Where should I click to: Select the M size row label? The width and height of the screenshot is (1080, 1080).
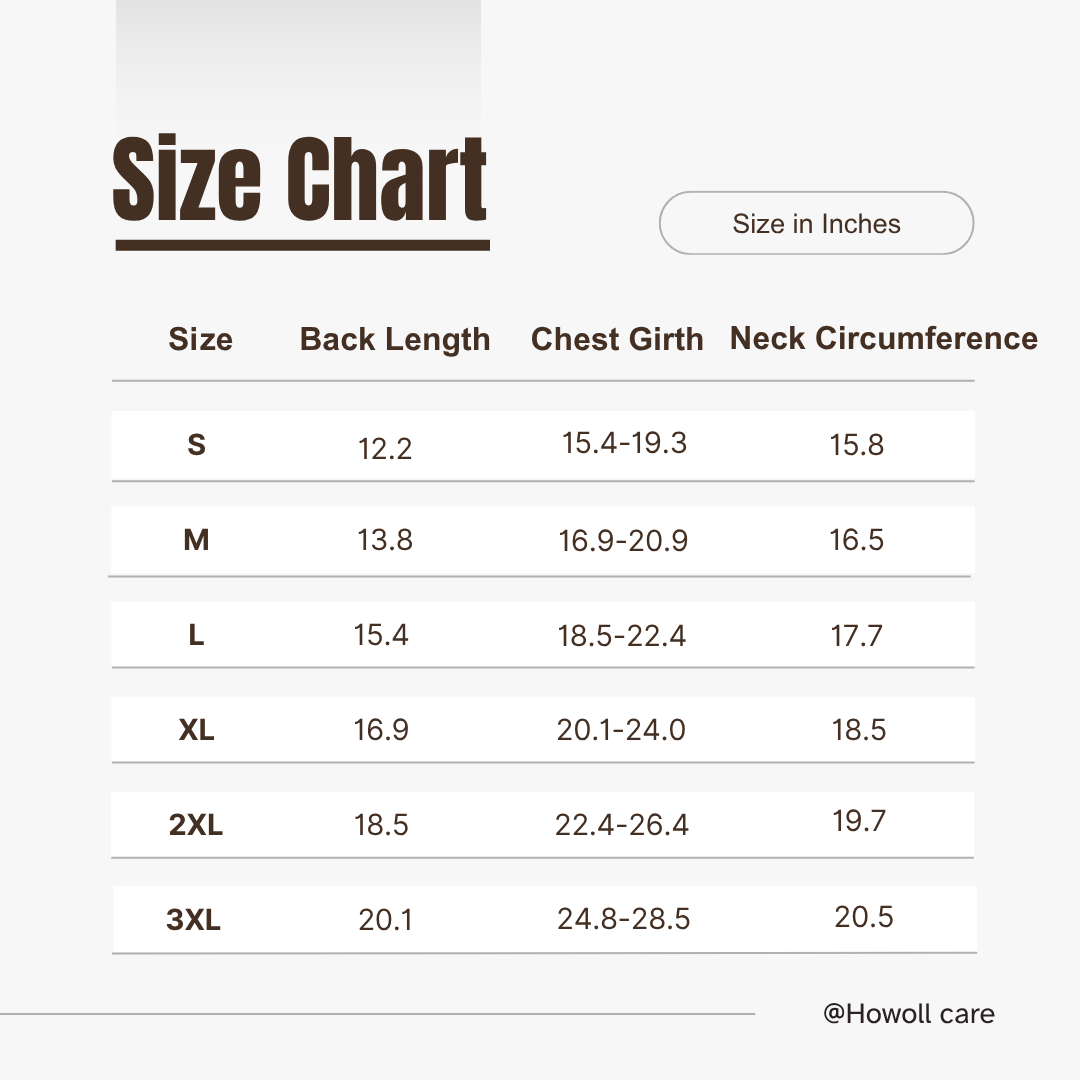(196, 540)
